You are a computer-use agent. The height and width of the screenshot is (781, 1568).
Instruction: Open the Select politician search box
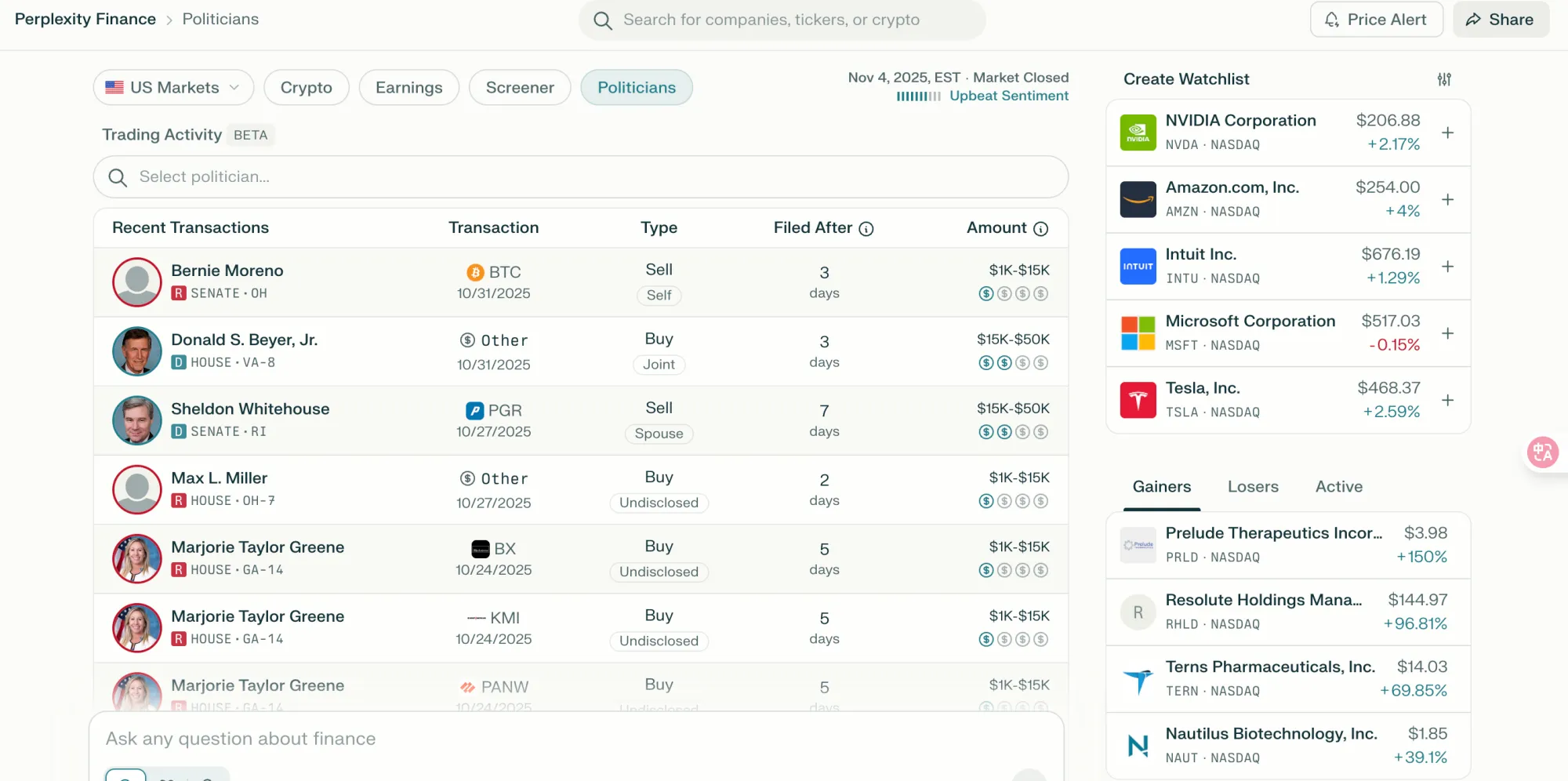pos(580,176)
